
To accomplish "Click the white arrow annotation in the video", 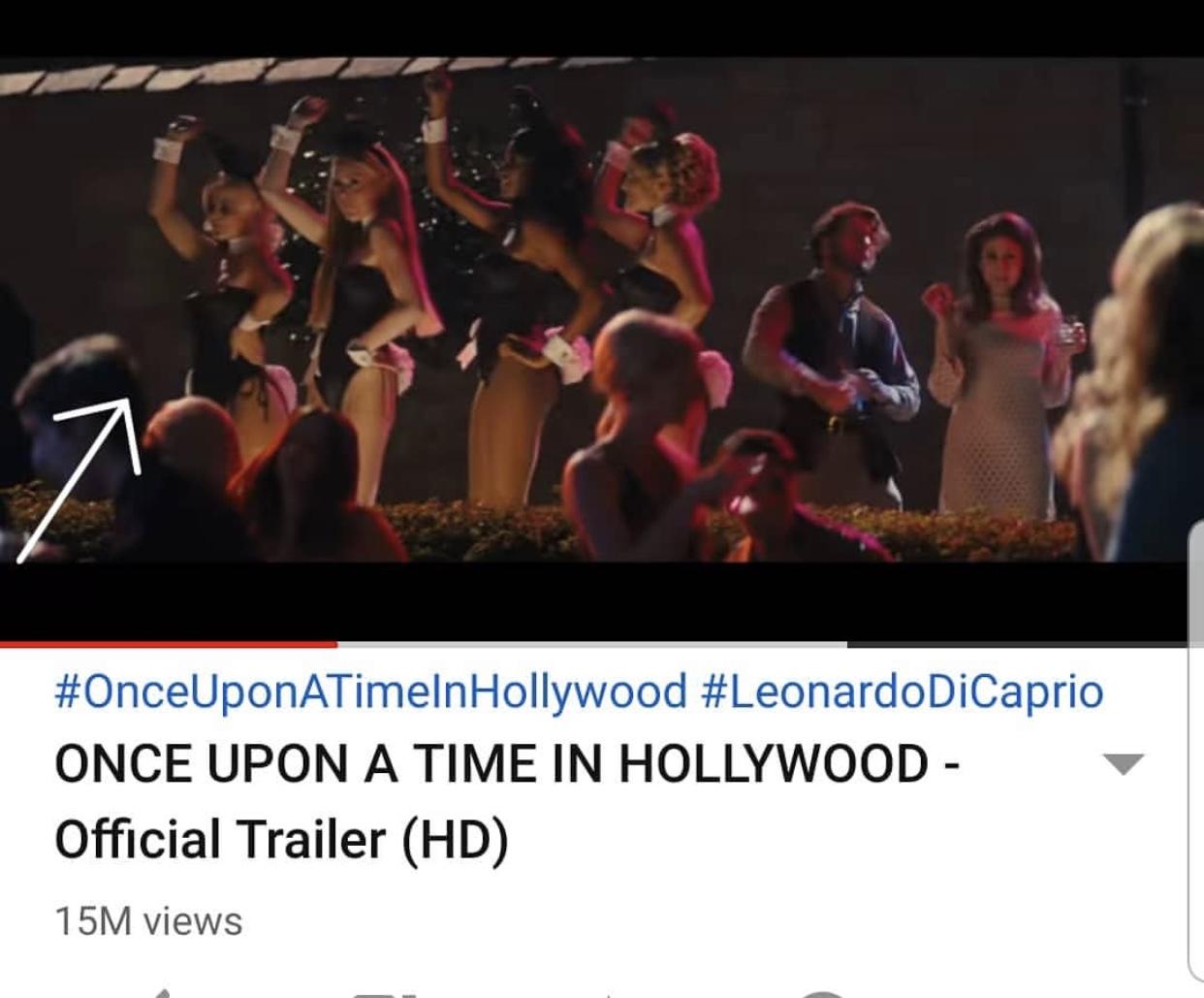I will (82, 475).
